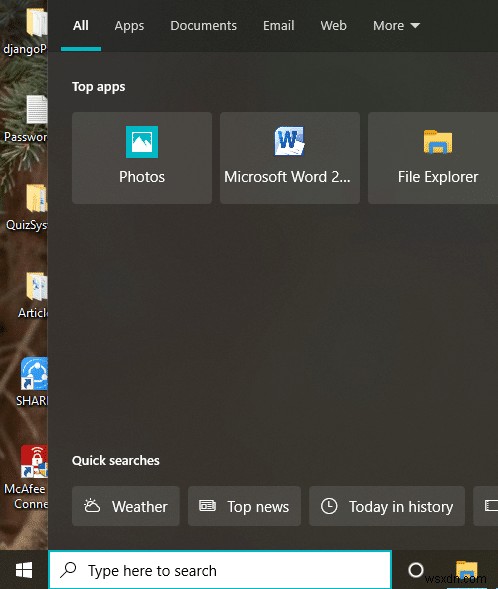Image resolution: width=498 pixels, height=589 pixels.
Task: Switch to the All tab
Action: coord(81,26)
